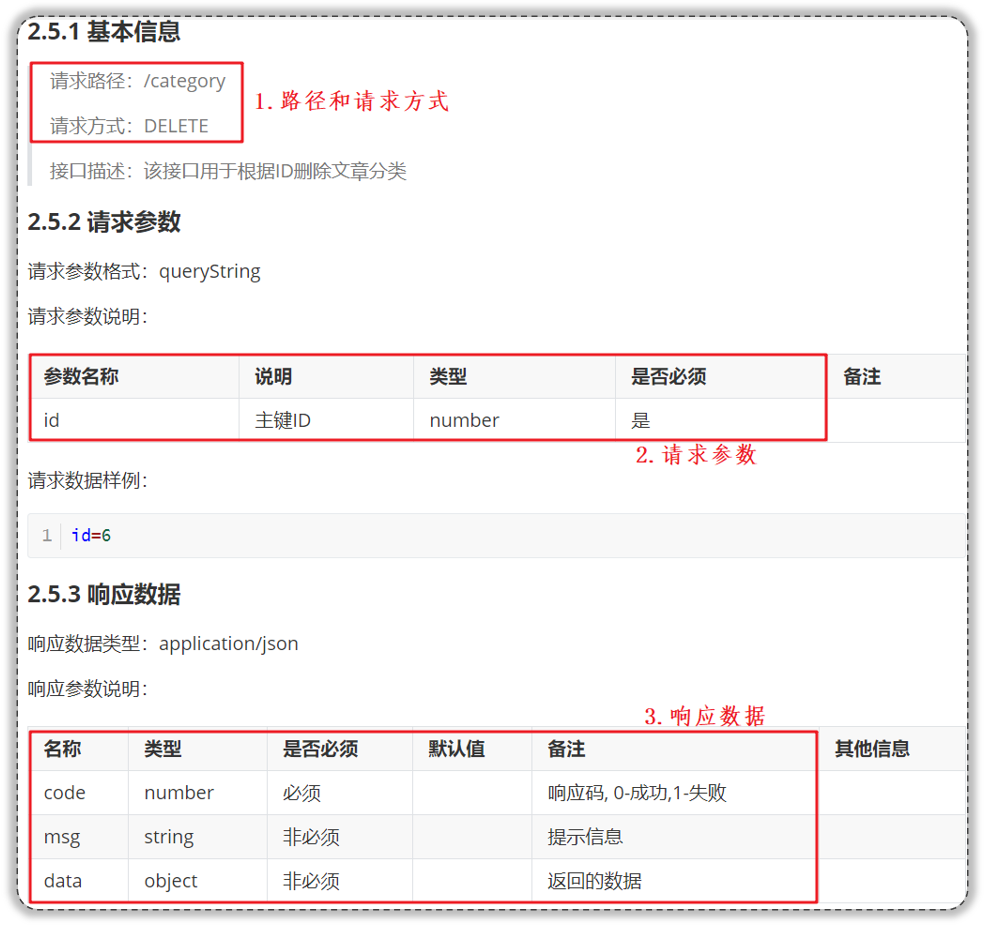999x925 pixels.
Task: Click the label 响应参数说明：
Action: pos(87,689)
